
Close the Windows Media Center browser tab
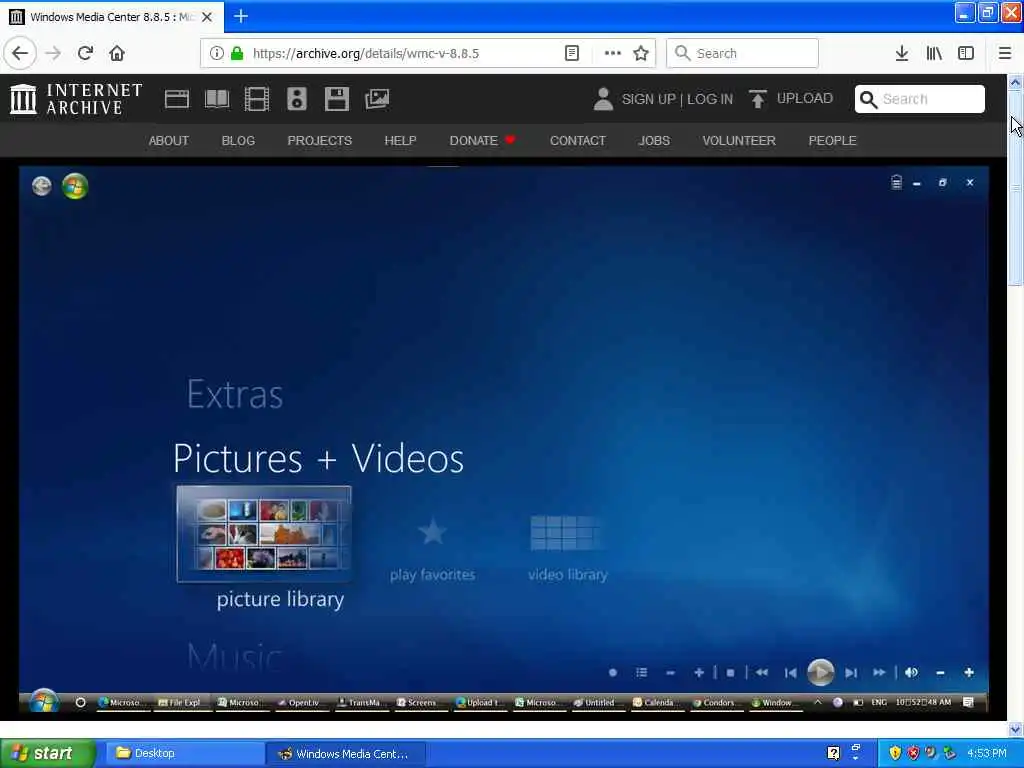pos(207,17)
